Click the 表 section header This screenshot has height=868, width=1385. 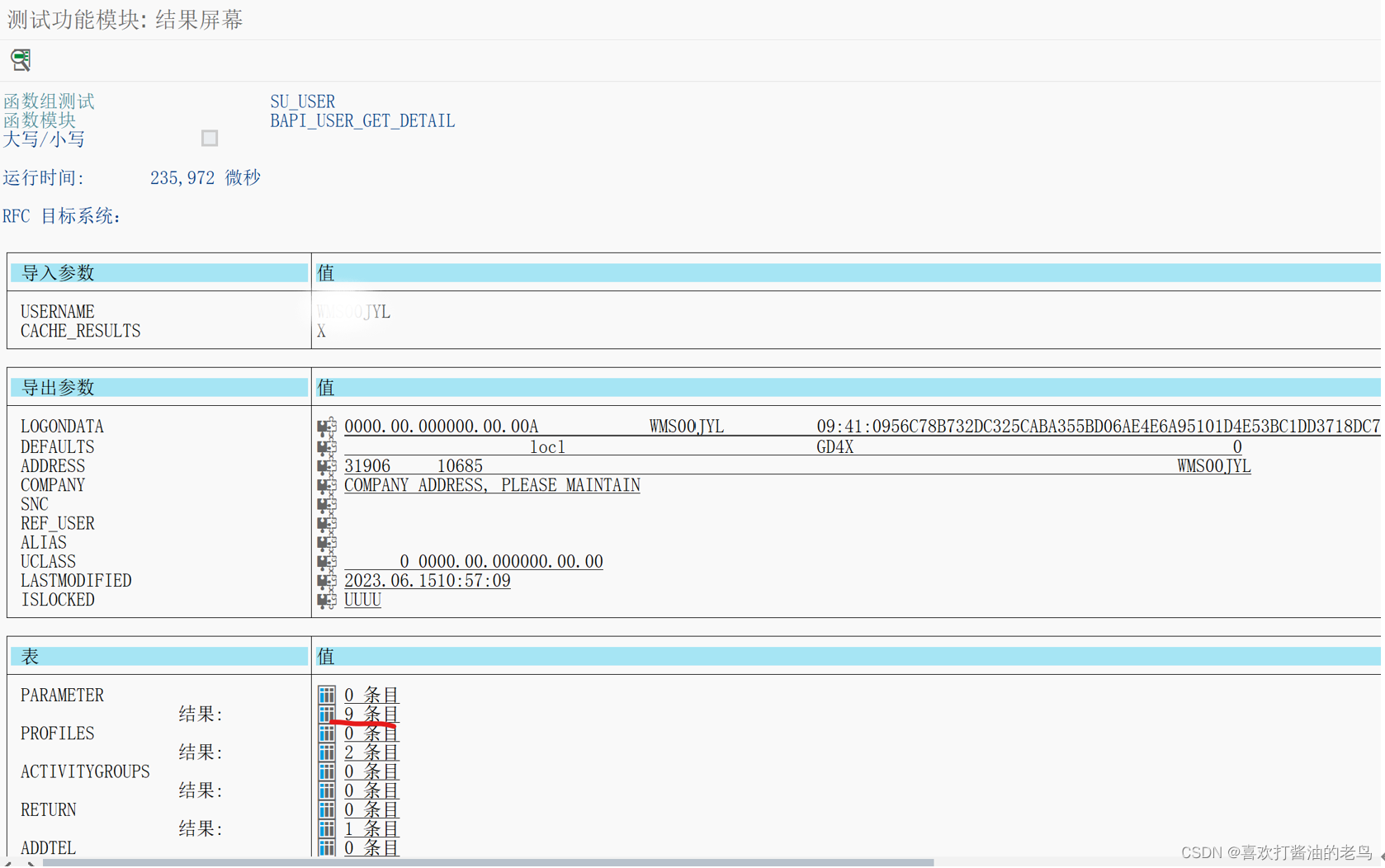pos(158,657)
